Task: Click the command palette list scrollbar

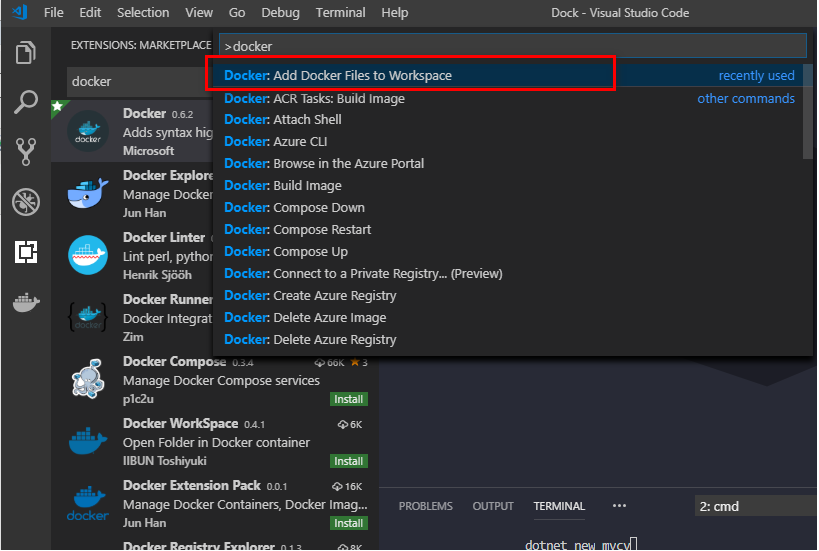Action: (808, 111)
